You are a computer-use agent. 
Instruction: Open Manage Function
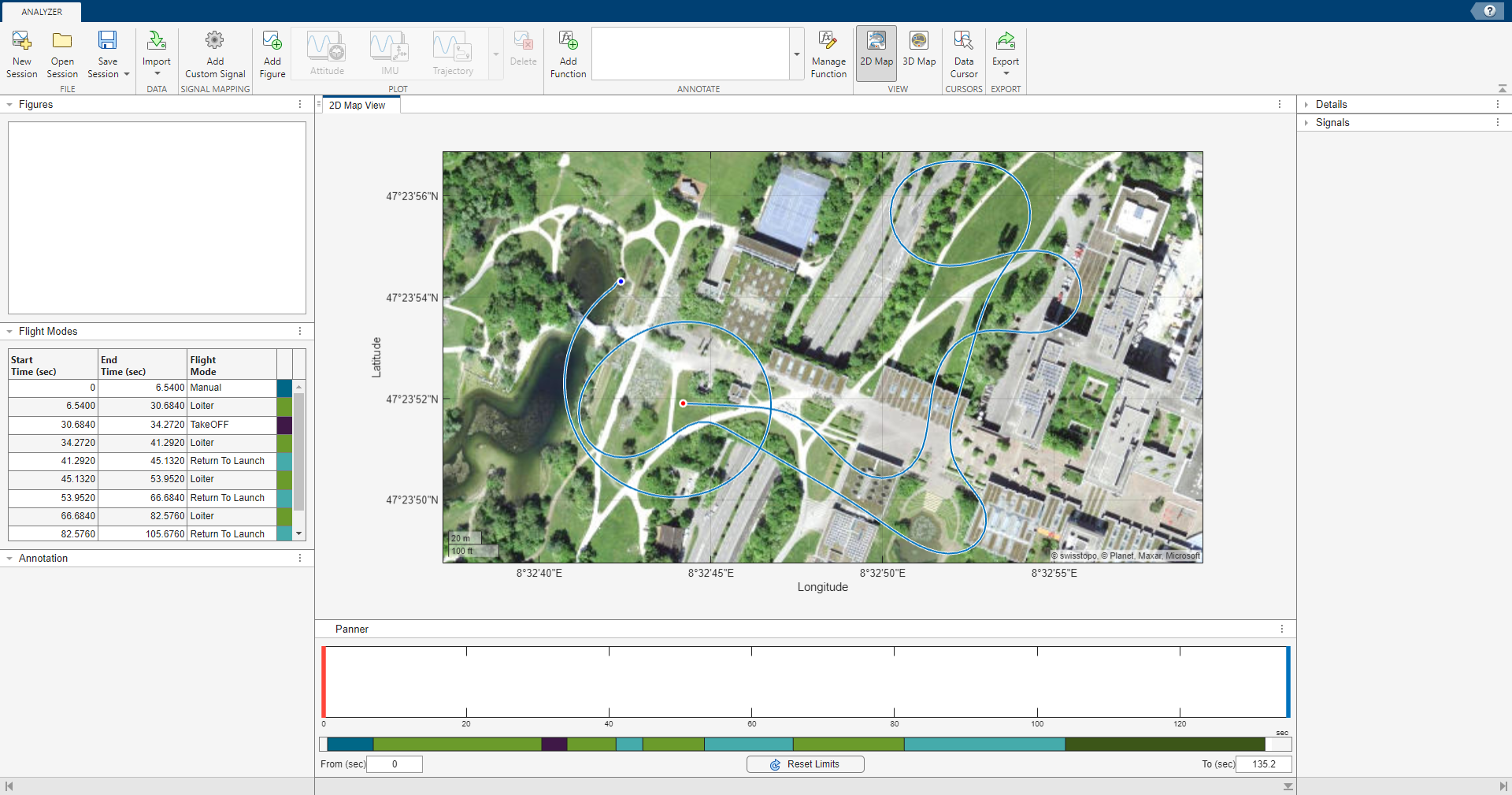pyautogui.click(x=828, y=52)
